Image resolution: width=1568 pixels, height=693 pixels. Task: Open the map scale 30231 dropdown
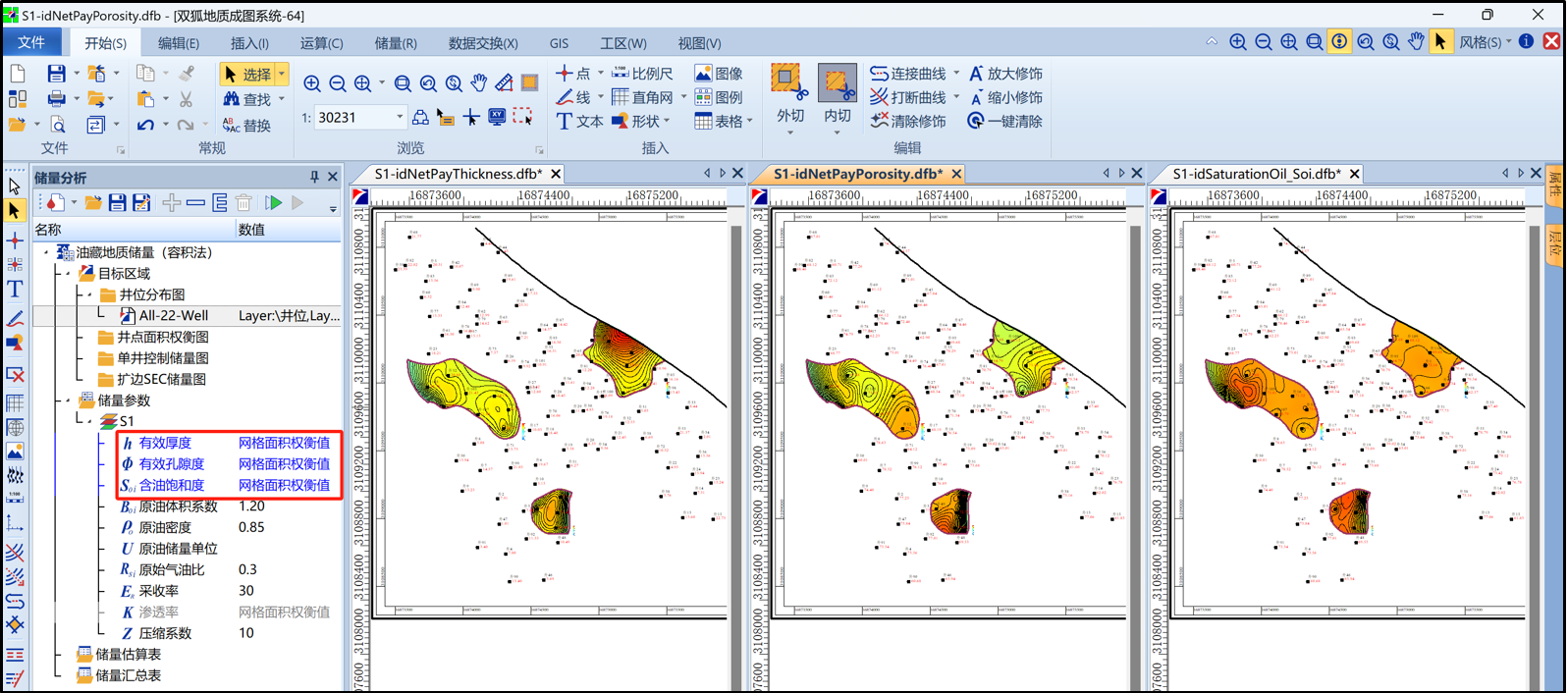coord(400,117)
